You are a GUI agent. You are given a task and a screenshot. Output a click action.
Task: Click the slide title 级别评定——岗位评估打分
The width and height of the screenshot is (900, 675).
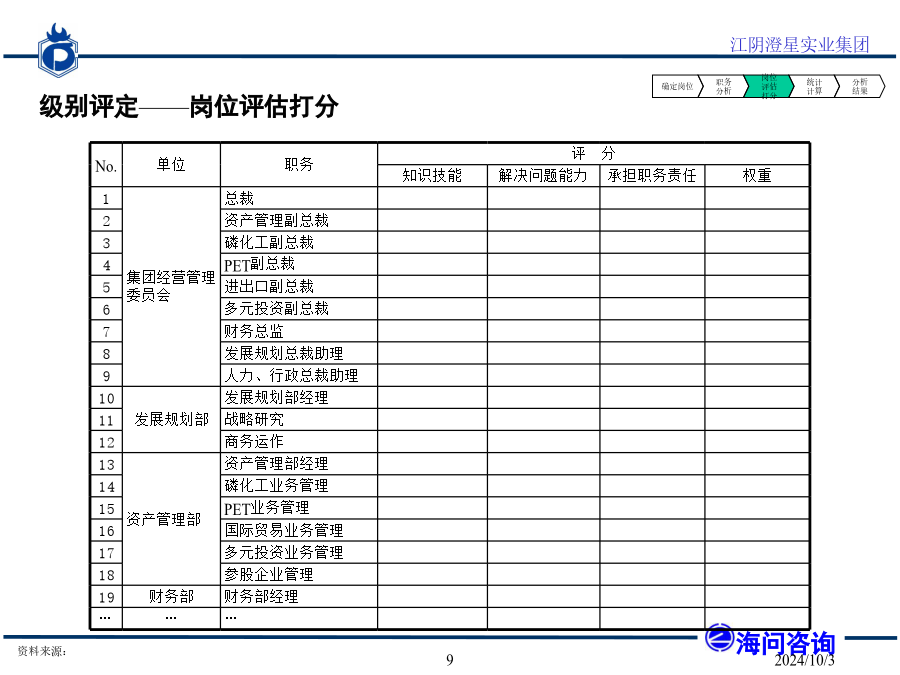[189, 107]
